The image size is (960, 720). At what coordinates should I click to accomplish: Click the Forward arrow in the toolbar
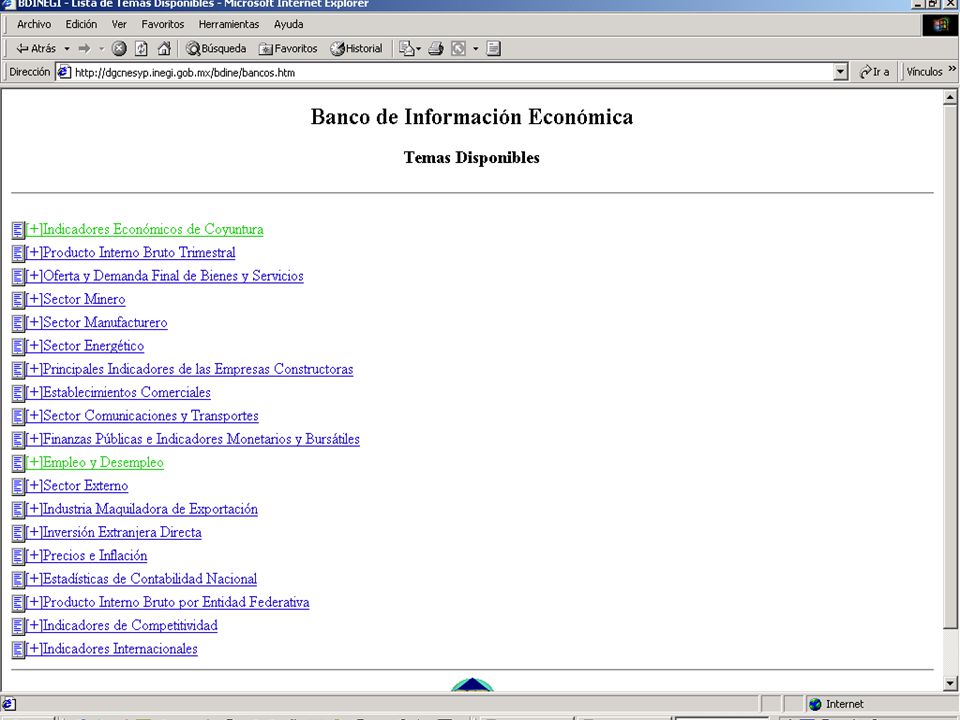(x=84, y=48)
